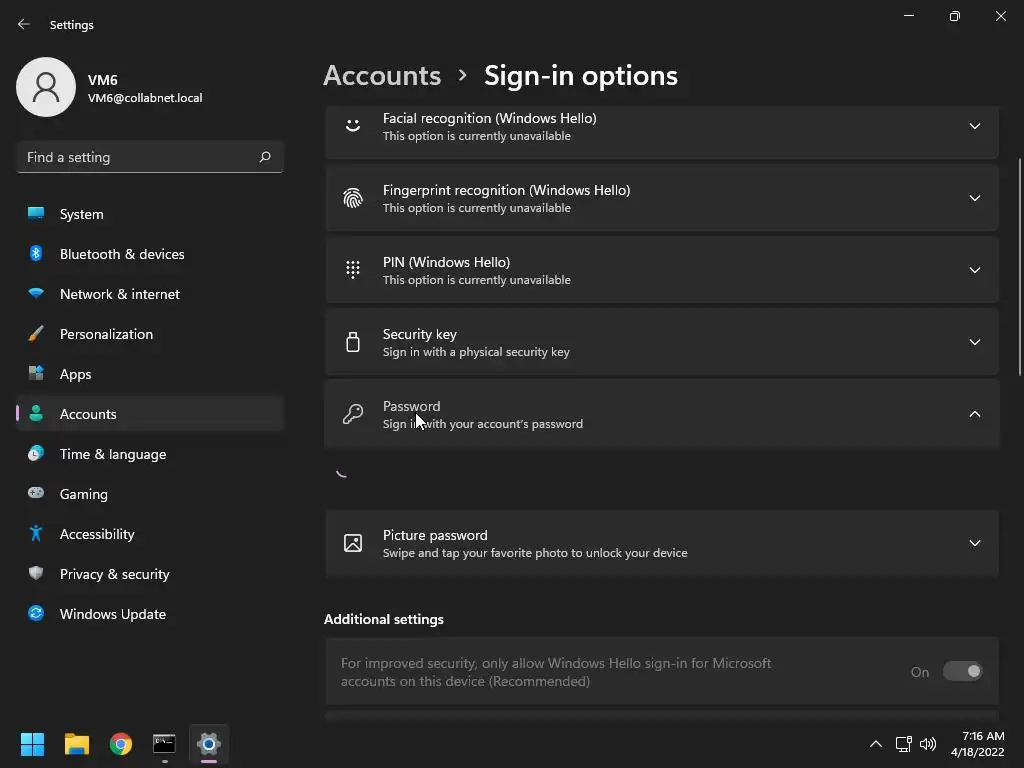Viewport: 1024px width, 768px height.
Task: Click the Security key icon
Action: pos(353,342)
